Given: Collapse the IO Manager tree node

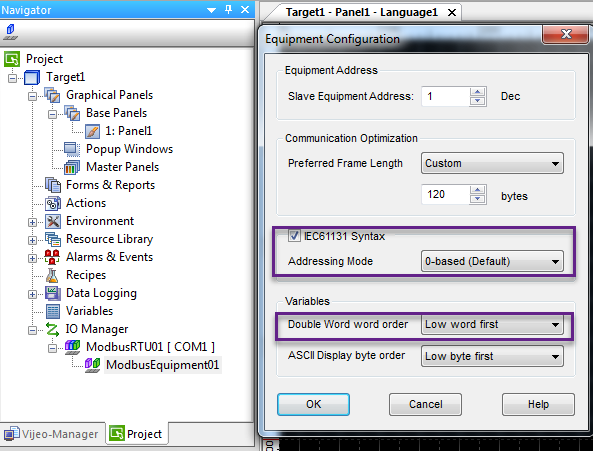Looking at the screenshot, I should click(x=33, y=330).
